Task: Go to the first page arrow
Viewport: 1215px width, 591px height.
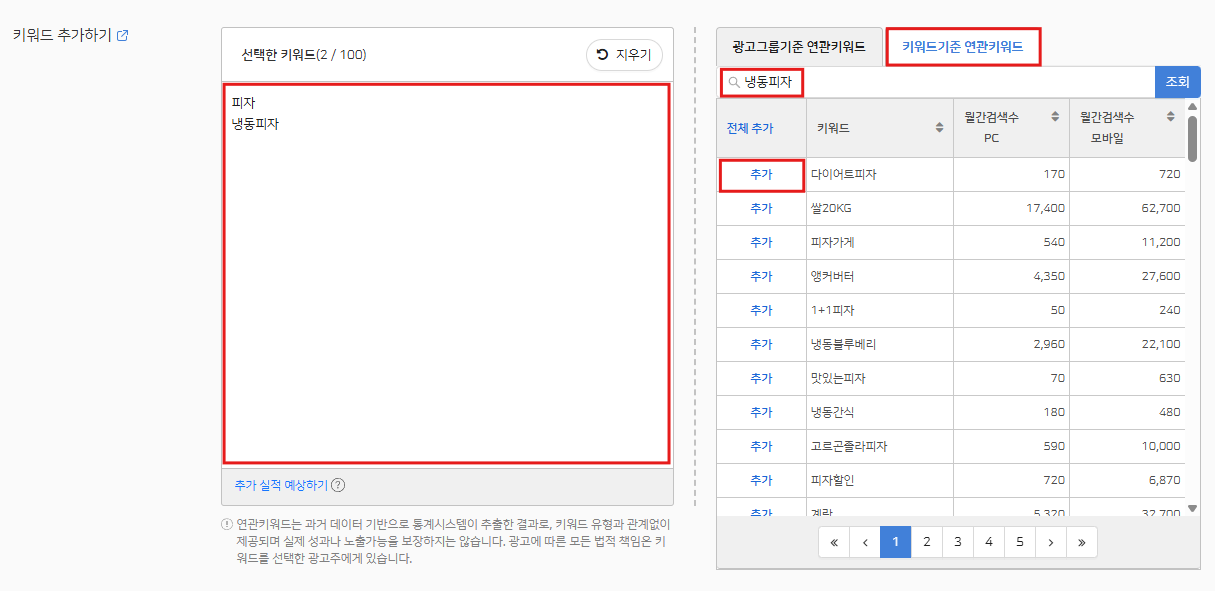Action: point(833,542)
